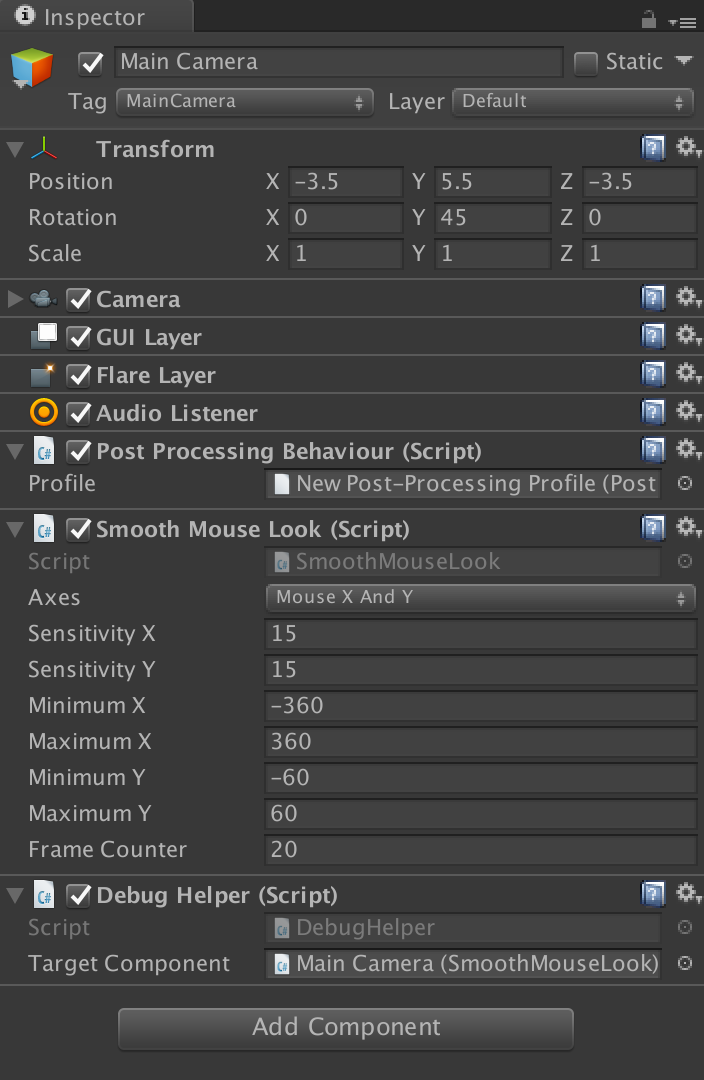Image resolution: width=704 pixels, height=1080 pixels.
Task: Click the New Post-Processing Profile field
Action: coord(463,484)
